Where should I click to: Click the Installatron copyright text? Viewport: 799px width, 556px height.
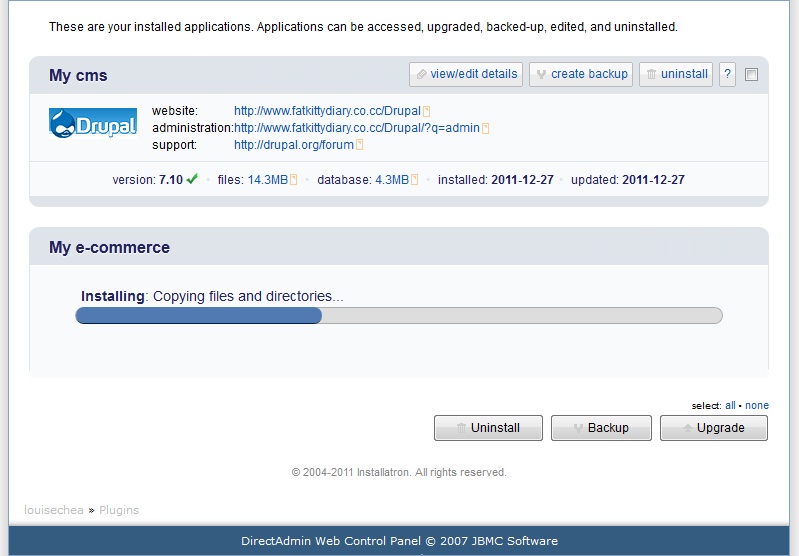point(399,472)
